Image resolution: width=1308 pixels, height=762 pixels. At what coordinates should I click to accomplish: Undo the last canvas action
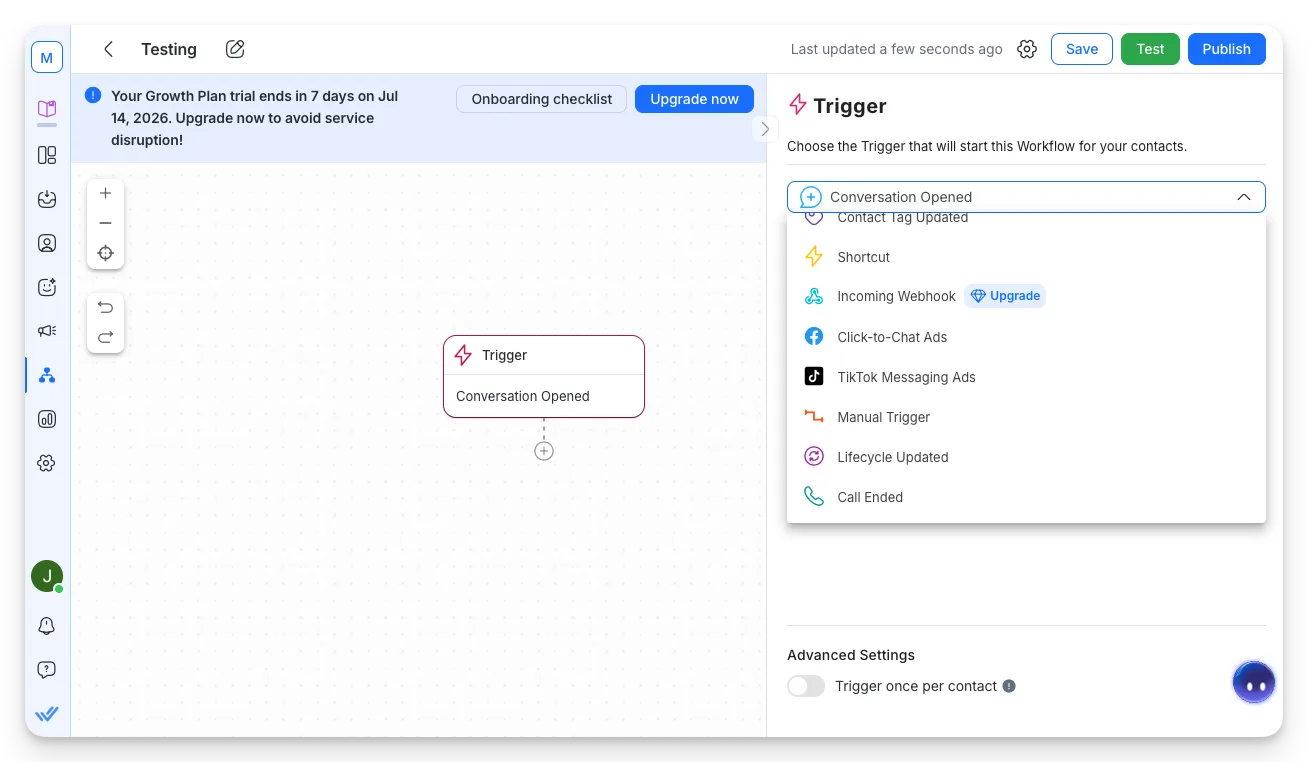(x=106, y=307)
